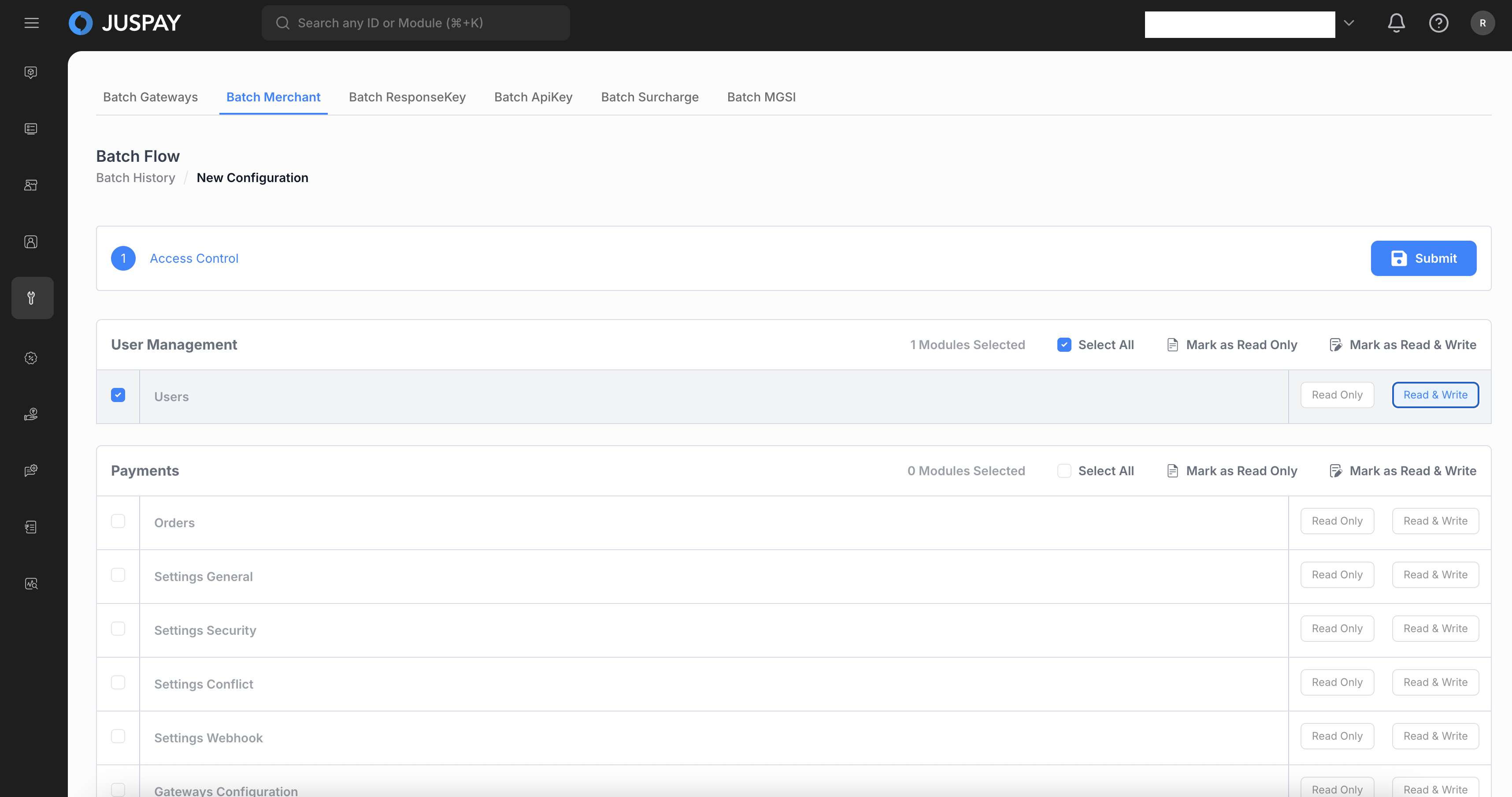Click the wrench tools sidebar icon
1512x797 pixels.
(32, 298)
